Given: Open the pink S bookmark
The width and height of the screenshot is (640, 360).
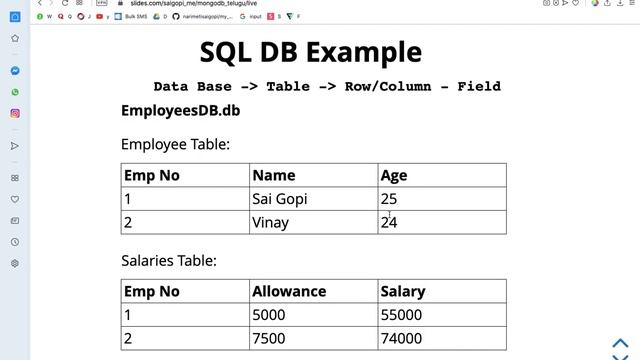Looking at the screenshot, I should 274,17.
